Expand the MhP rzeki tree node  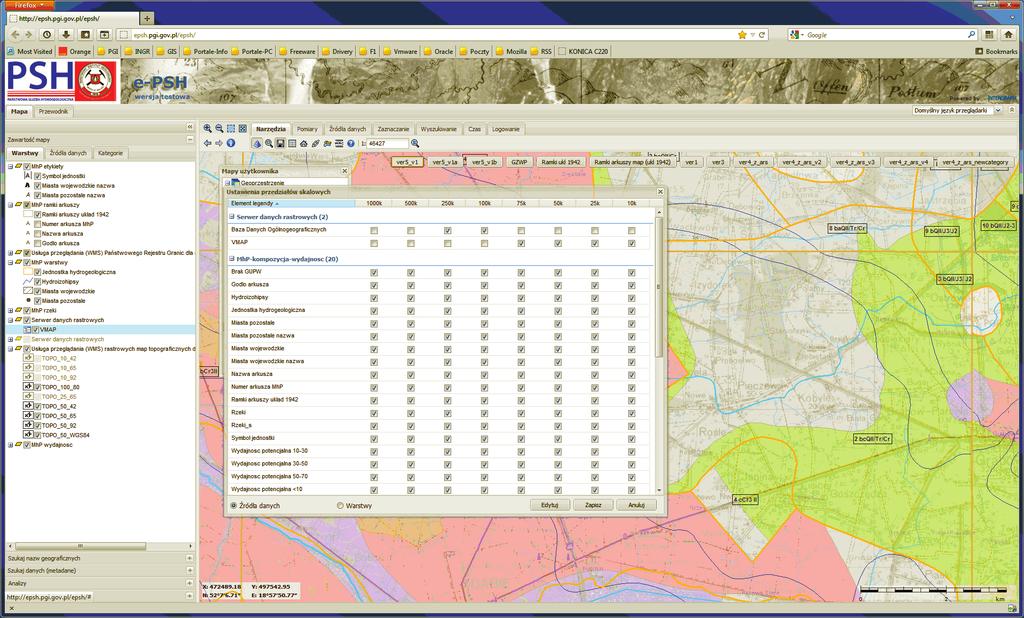[10, 310]
